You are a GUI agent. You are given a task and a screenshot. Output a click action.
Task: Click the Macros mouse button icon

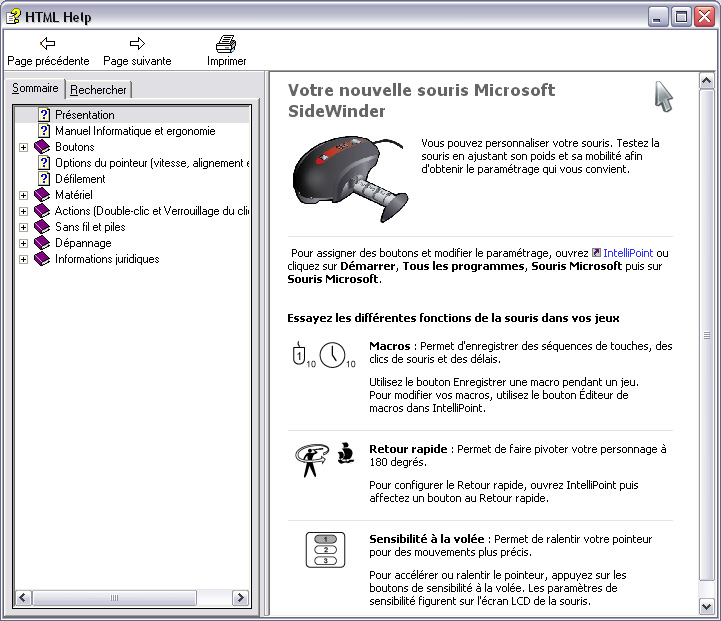299,354
